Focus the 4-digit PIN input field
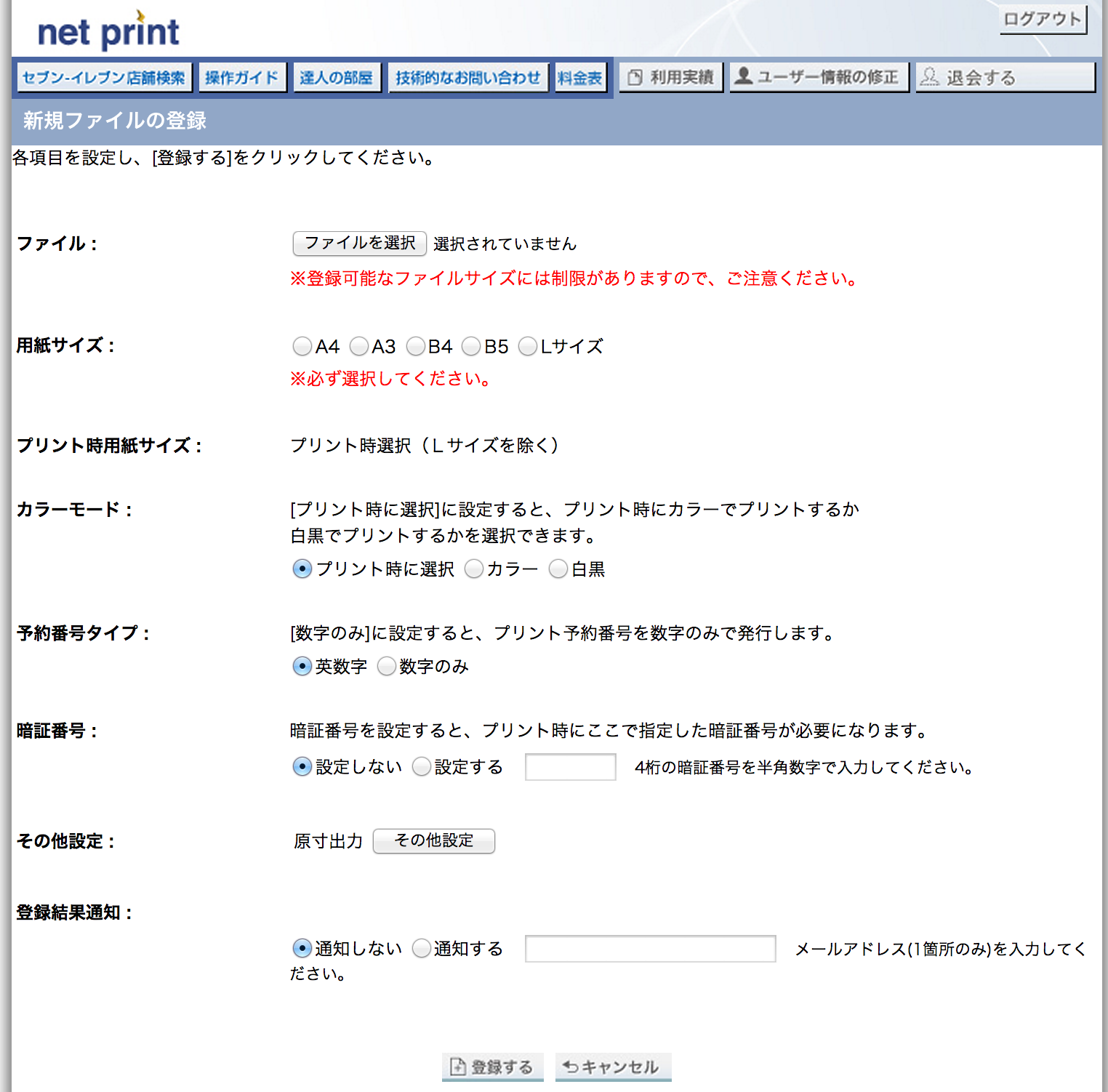The height and width of the screenshot is (1092, 1108). pyautogui.click(x=570, y=767)
